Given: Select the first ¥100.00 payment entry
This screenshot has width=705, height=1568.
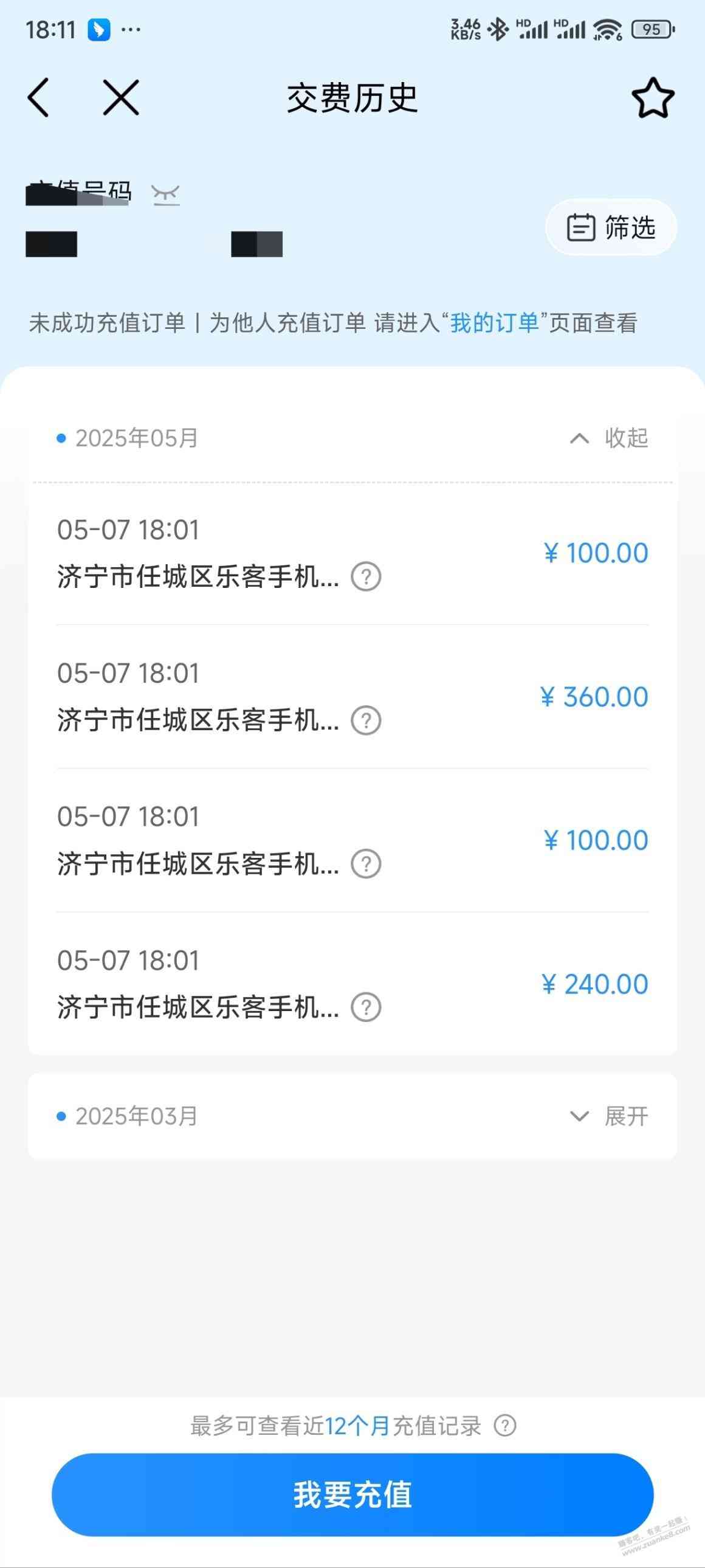Looking at the screenshot, I should click(x=352, y=553).
